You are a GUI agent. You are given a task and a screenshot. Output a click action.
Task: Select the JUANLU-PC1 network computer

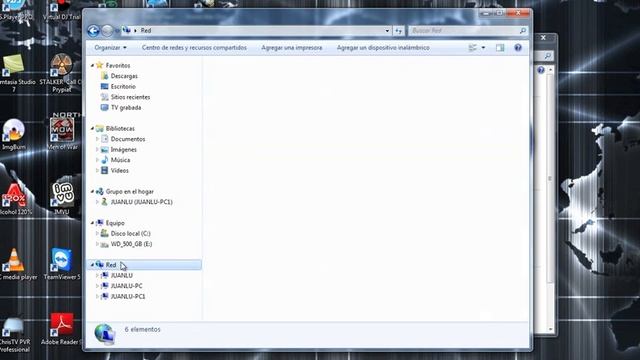(127, 297)
